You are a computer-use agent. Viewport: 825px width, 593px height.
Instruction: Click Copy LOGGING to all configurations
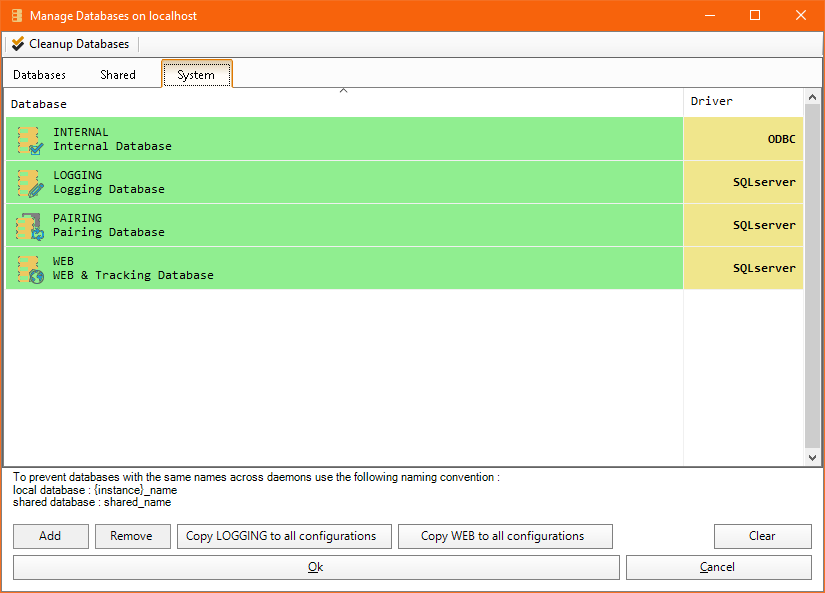point(281,536)
